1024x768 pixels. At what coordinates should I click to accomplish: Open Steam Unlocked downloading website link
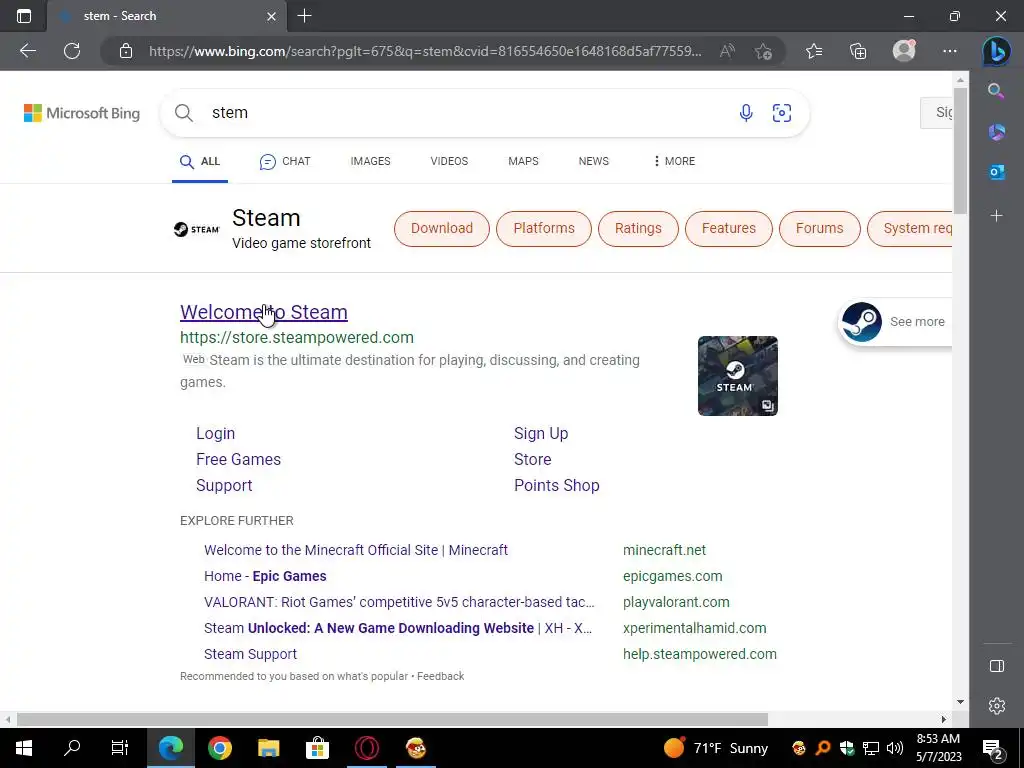click(x=398, y=628)
